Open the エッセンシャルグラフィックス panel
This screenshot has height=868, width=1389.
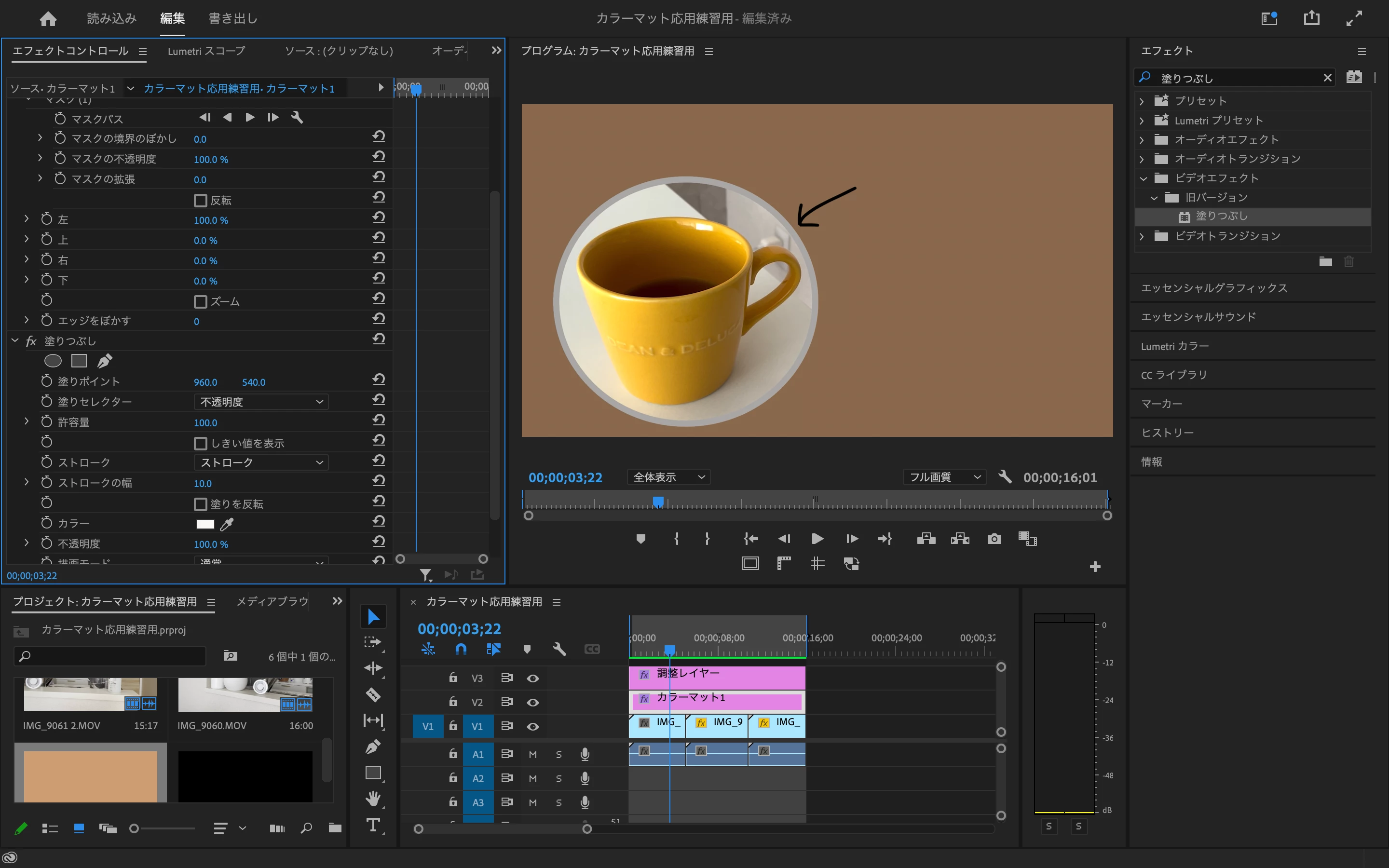(x=1214, y=287)
